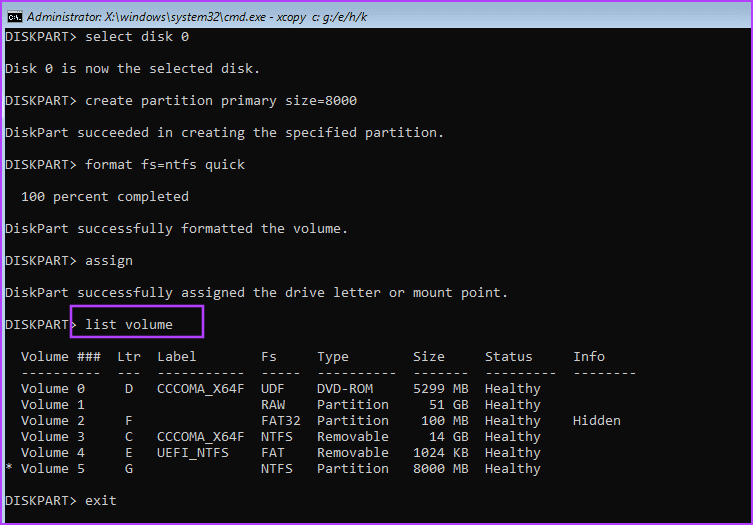This screenshot has height=525, width=753.
Task: Click 'UDF' file system cell
Action: (x=273, y=389)
